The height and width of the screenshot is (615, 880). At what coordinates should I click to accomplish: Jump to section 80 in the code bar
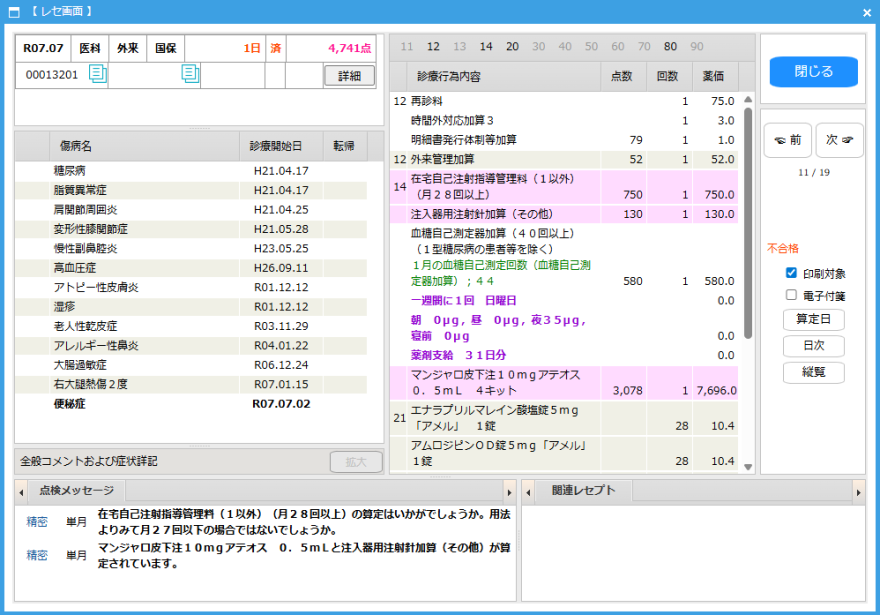[670, 47]
